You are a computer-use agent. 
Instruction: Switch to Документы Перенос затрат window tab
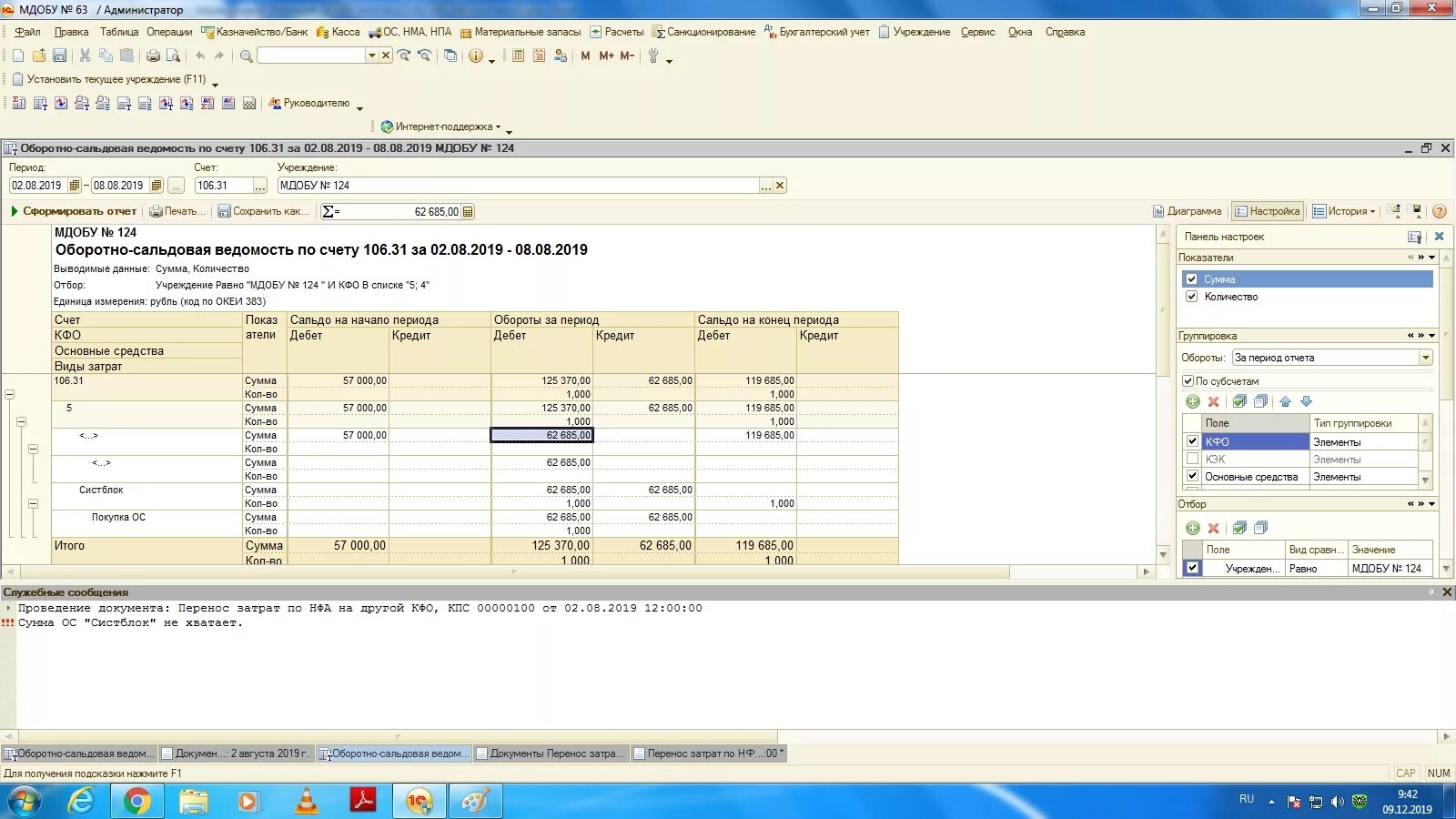tap(550, 753)
